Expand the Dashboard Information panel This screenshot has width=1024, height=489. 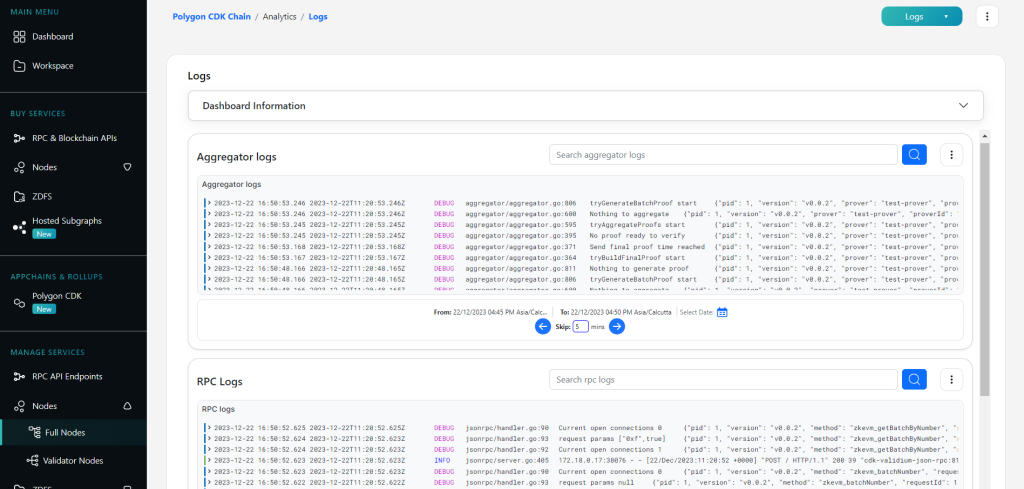tap(964, 105)
